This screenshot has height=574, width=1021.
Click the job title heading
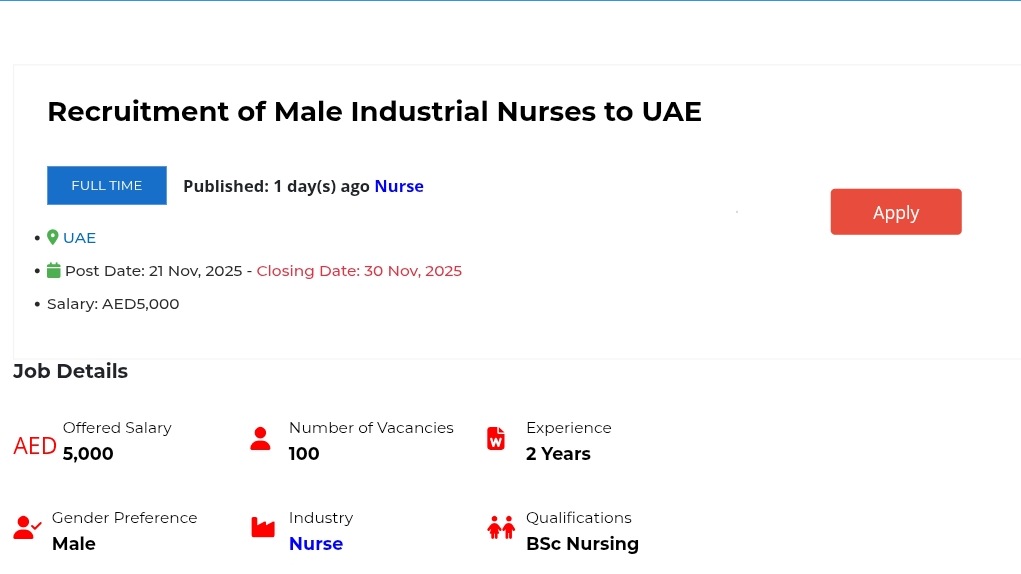(x=374, y=111)
